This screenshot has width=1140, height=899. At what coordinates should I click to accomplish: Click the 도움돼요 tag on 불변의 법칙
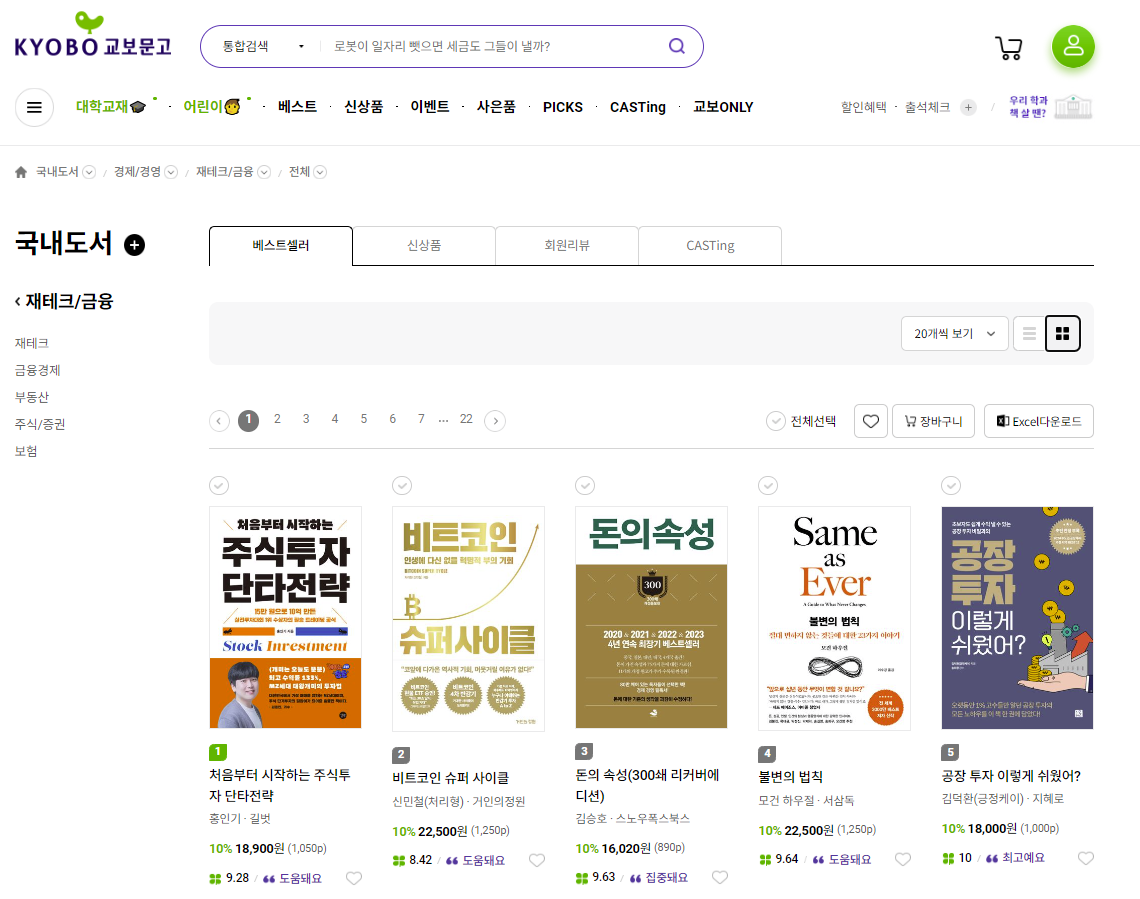(x=841, y=860)
